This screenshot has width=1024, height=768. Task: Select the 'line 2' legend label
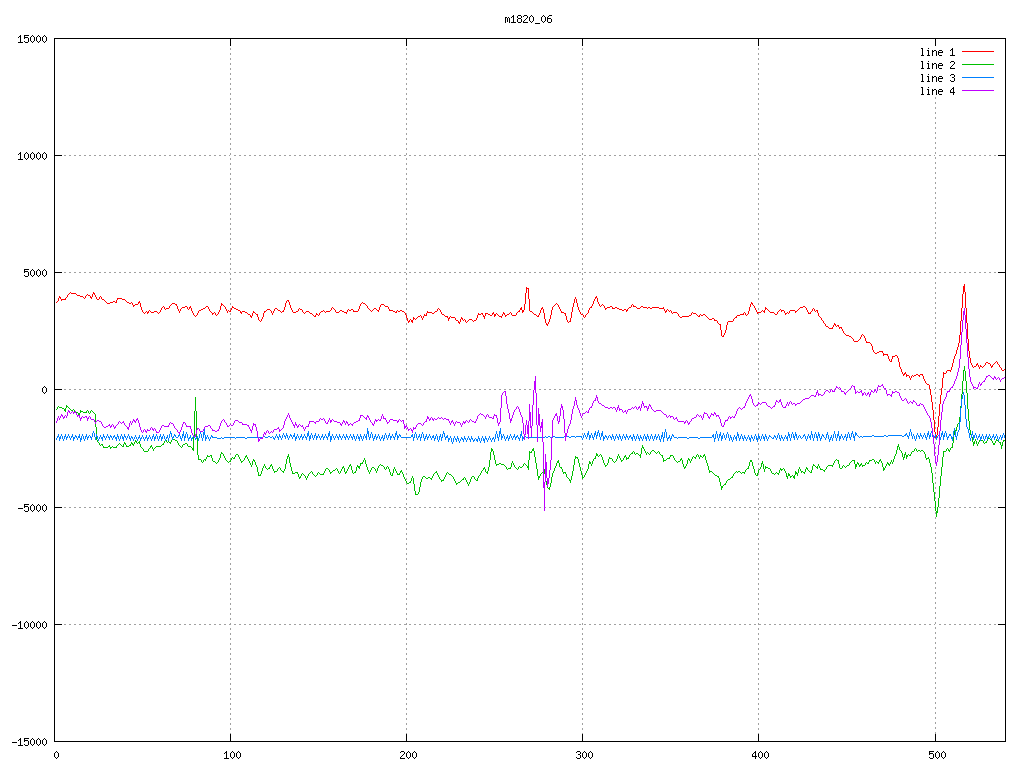(x=937, y=65)
